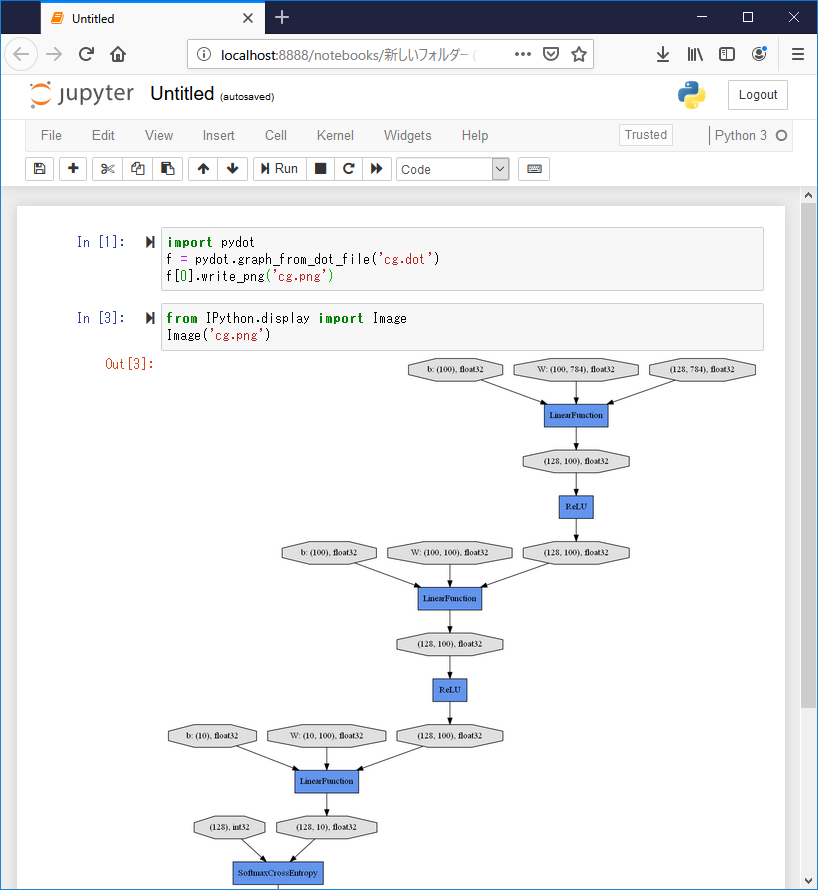Click the Python logo icon
This screenshot has width=818, height=890.
(691, 95)
